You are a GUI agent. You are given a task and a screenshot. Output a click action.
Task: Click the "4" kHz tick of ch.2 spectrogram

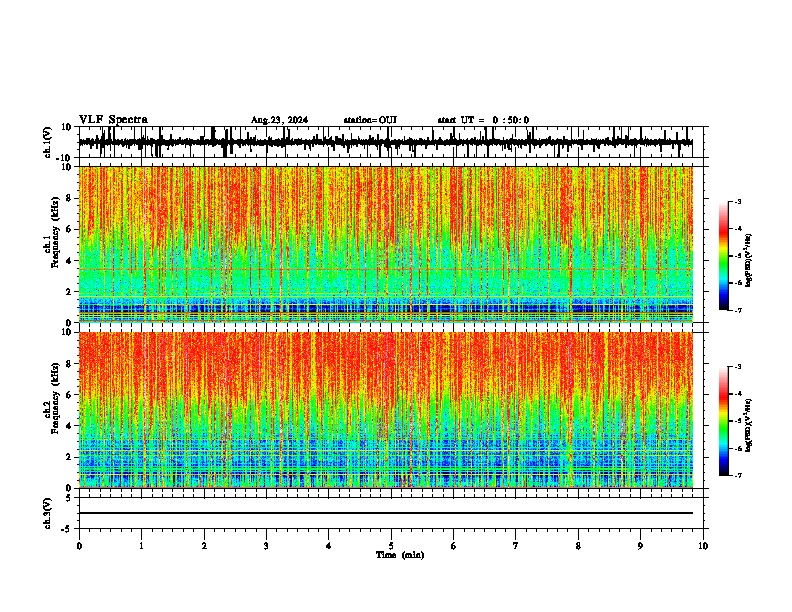click(x=69, y=426)
